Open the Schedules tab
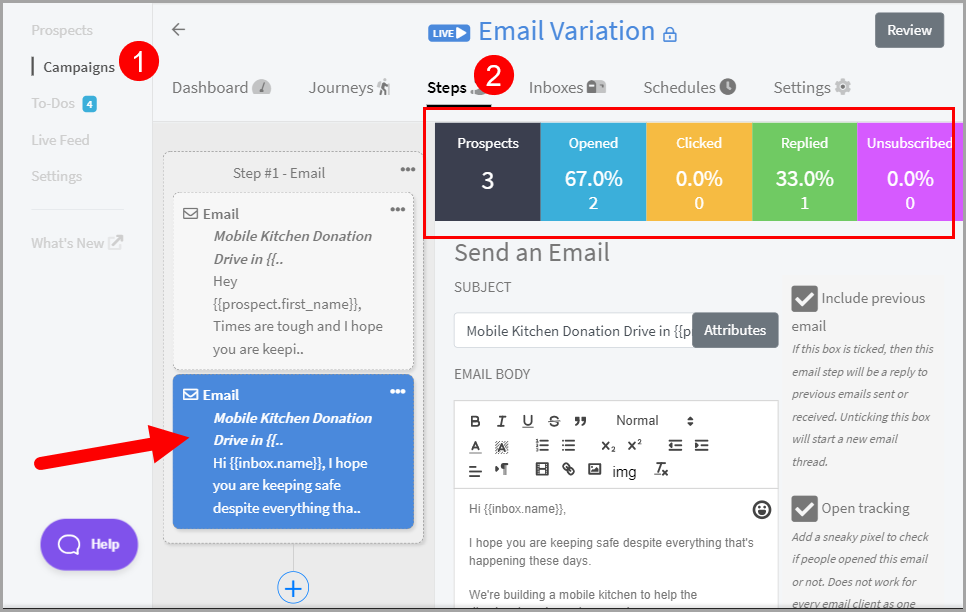 pos(689,88)
